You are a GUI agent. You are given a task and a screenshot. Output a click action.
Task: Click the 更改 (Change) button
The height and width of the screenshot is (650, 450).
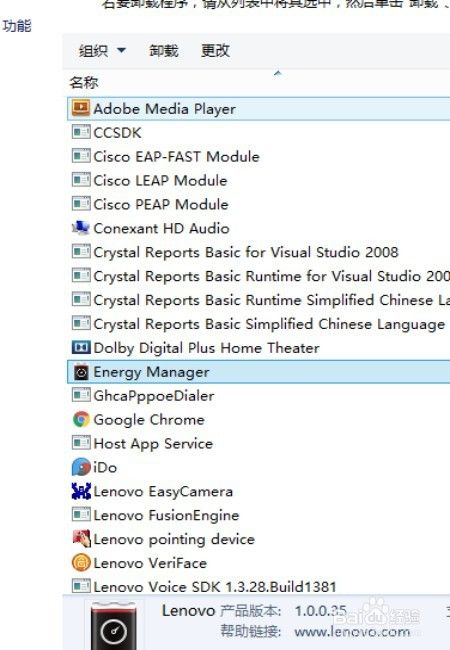coord(215,51)
